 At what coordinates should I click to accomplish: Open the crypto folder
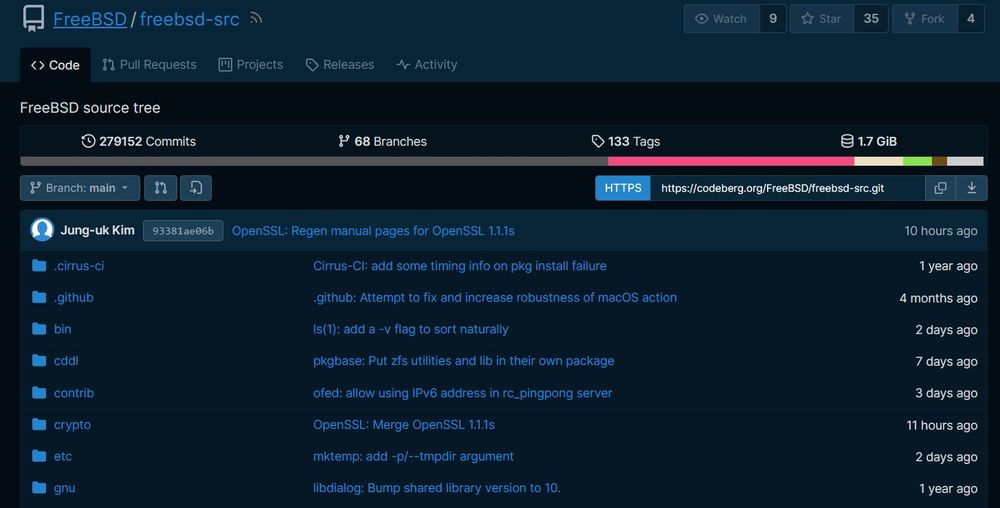pyautogui.click(x=72, y=425)
